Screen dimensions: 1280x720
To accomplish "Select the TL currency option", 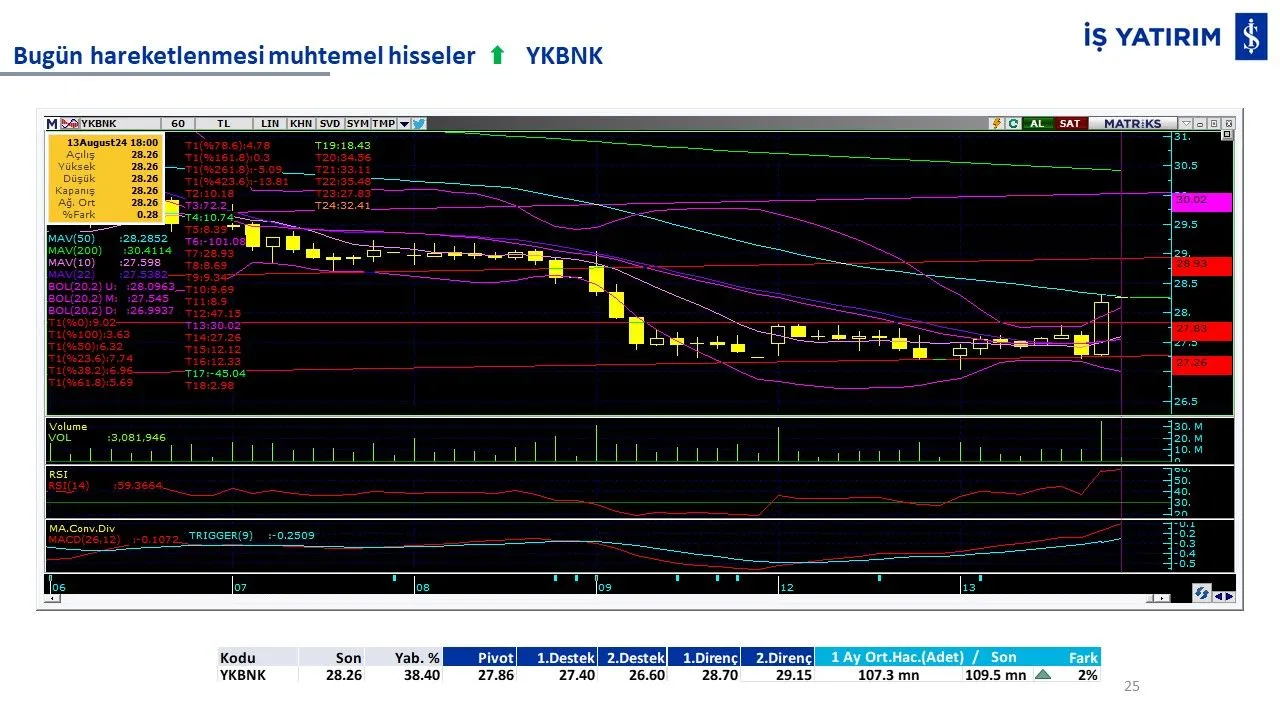I will (x=226, y=124).
